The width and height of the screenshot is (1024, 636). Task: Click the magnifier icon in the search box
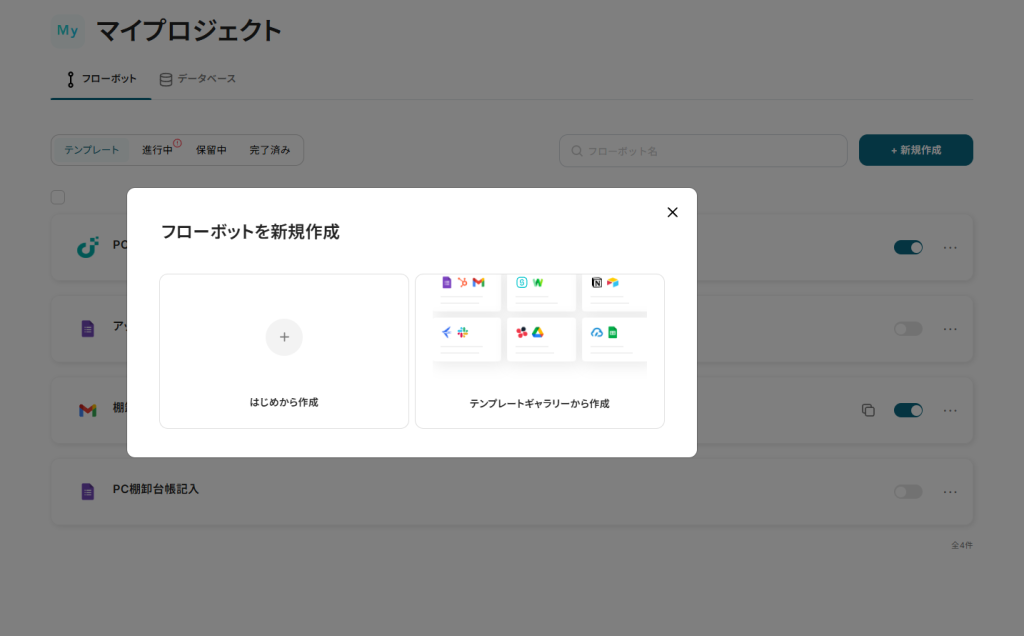coord(577,151)
